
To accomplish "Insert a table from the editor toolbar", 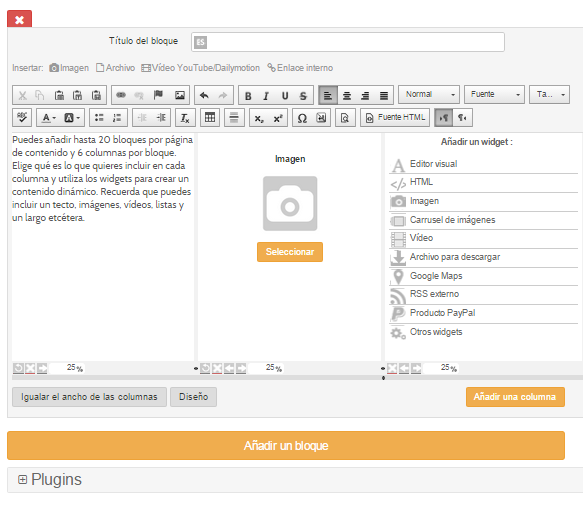I will (210, 118).
